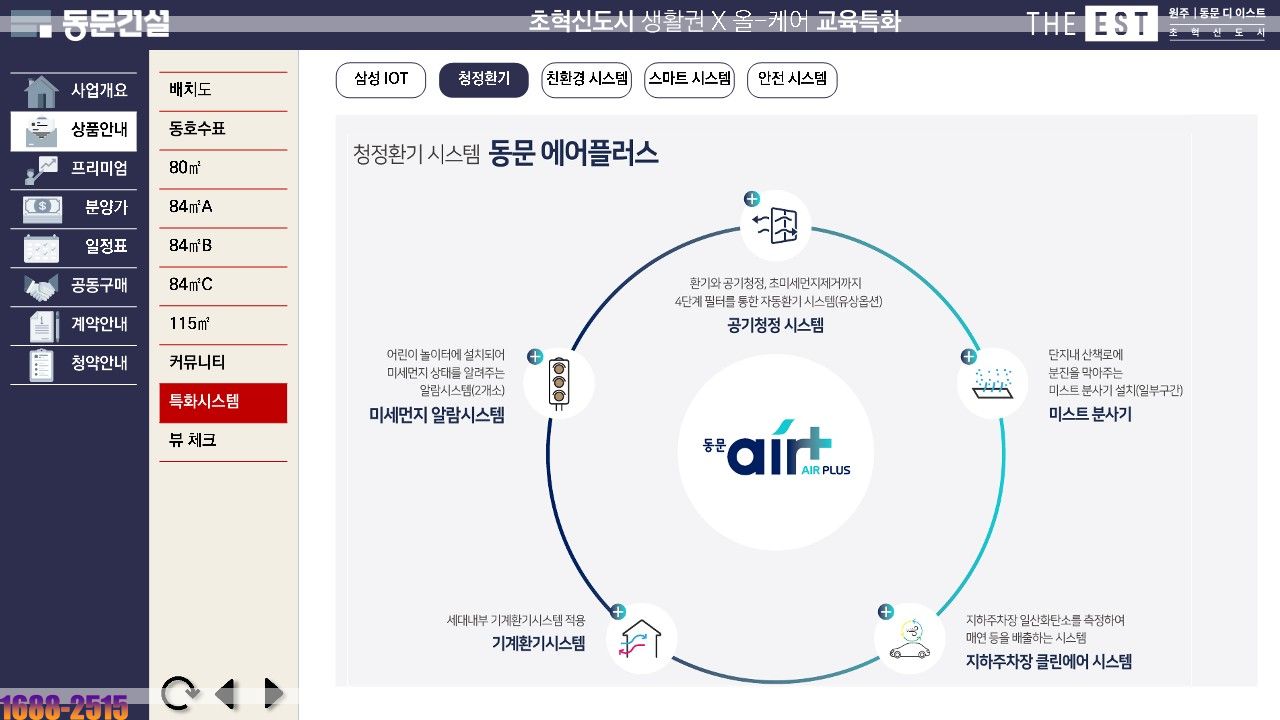Click the 미스트 분사기 spray icon
This screenshot has width=1280, height=720.
point(992,382)
